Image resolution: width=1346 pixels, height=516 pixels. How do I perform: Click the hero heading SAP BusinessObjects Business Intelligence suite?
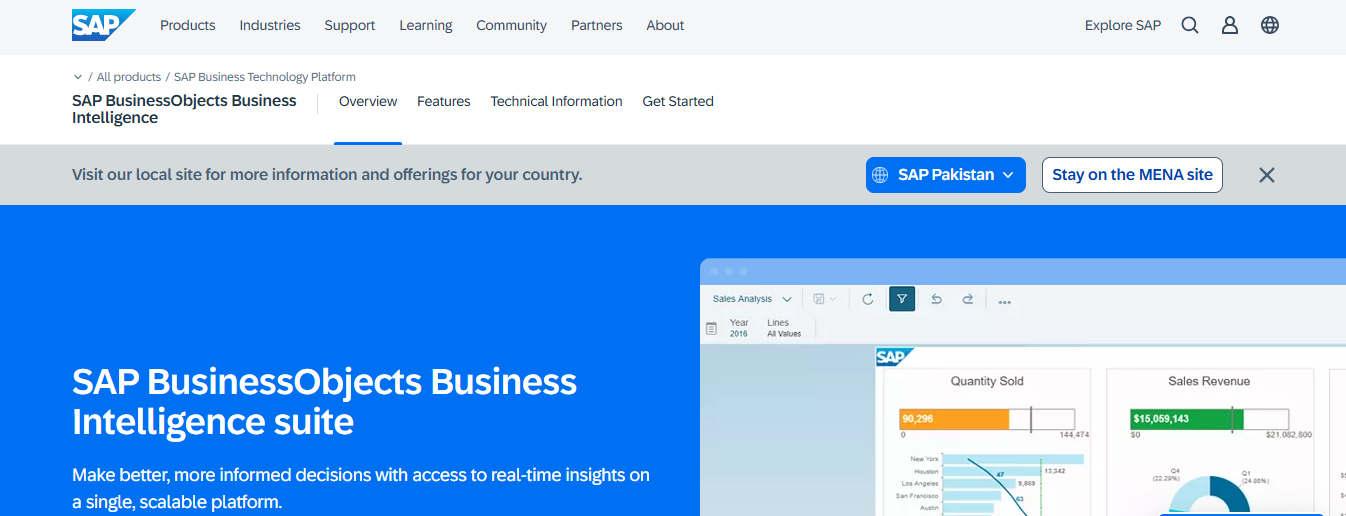tap(325, 401)
